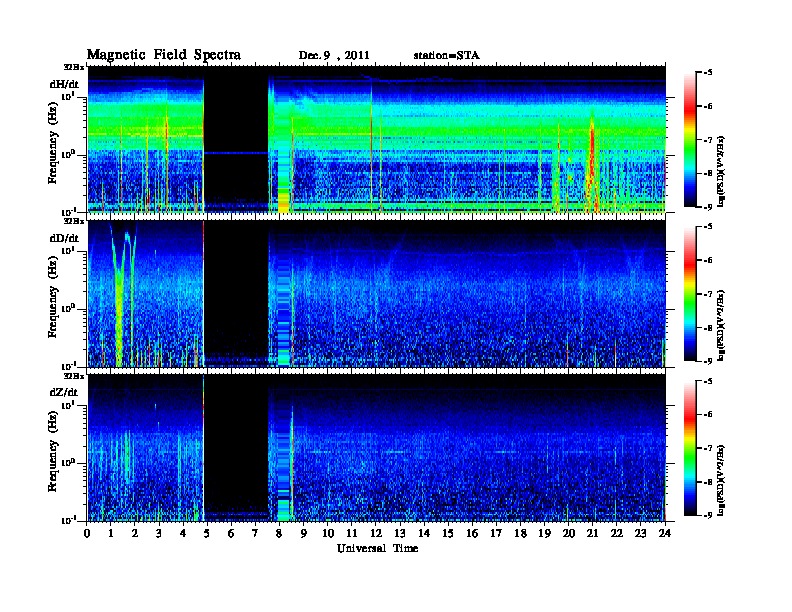
Task: Click hour "10" on the time axis
Action: click(x=328, y=533)
